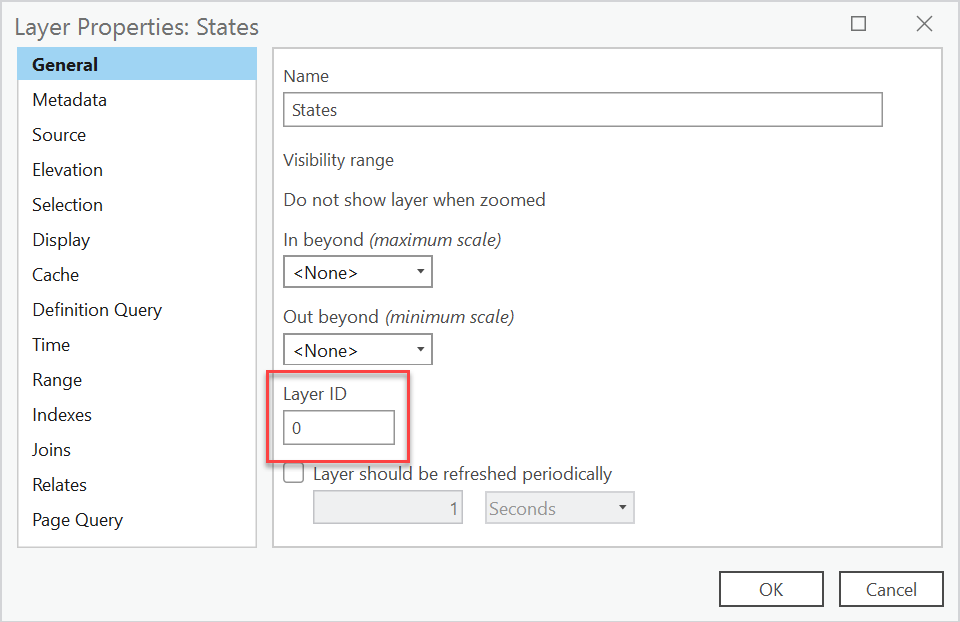Cancel the Layer Properties dialog
This screenshot has width=960, height=622.
point(891,589)
